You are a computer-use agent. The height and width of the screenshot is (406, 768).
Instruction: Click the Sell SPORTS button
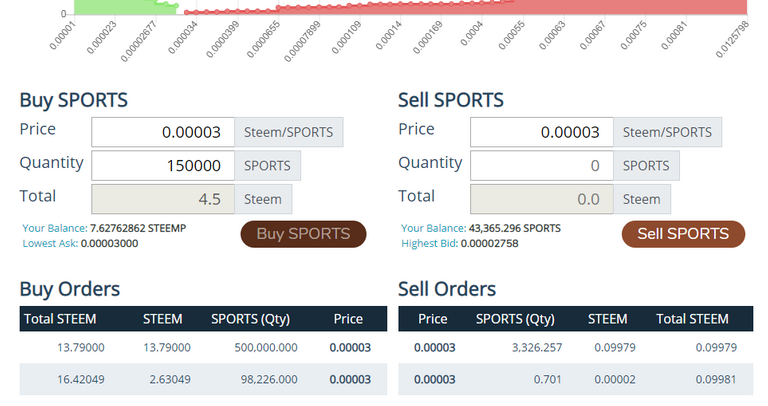click(x=683, y=234)
